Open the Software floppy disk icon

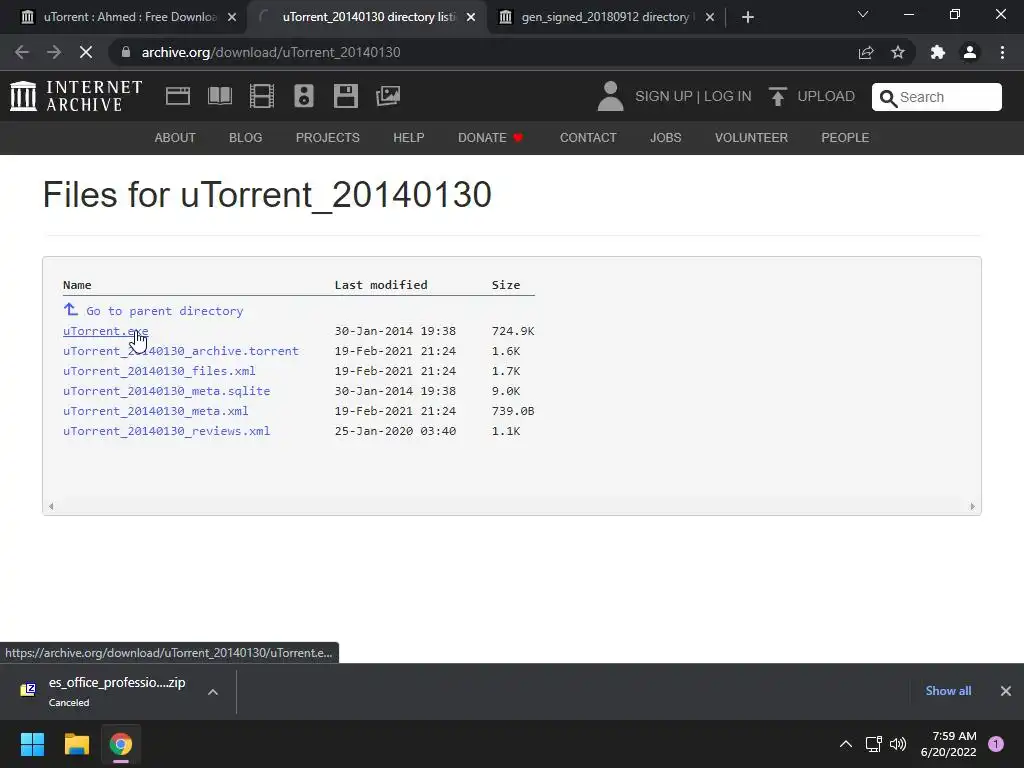(345, 96)
